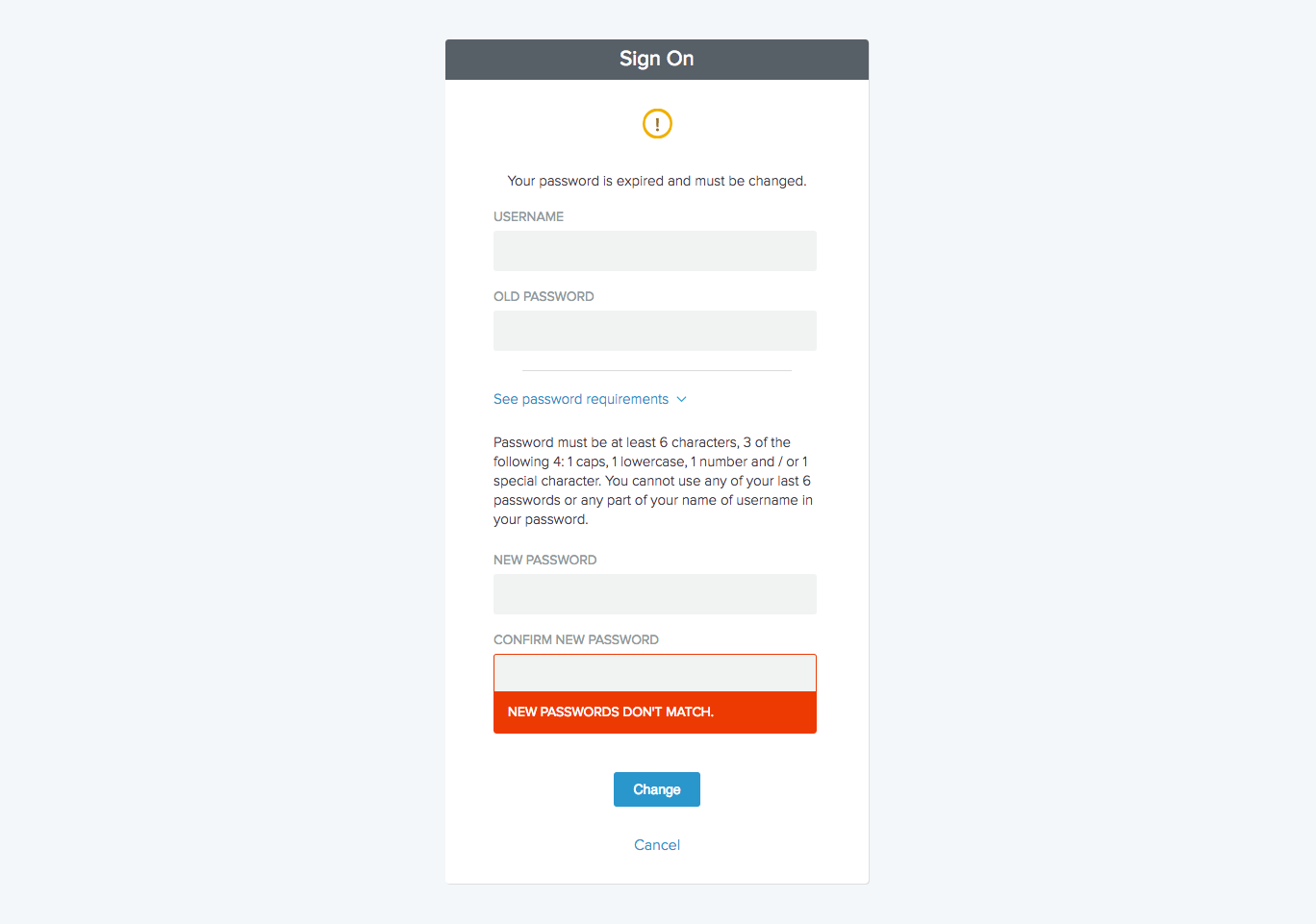The image size is (1316, 924).
Task: Click the empty page background outside the form
Action: tap(192, 462)
